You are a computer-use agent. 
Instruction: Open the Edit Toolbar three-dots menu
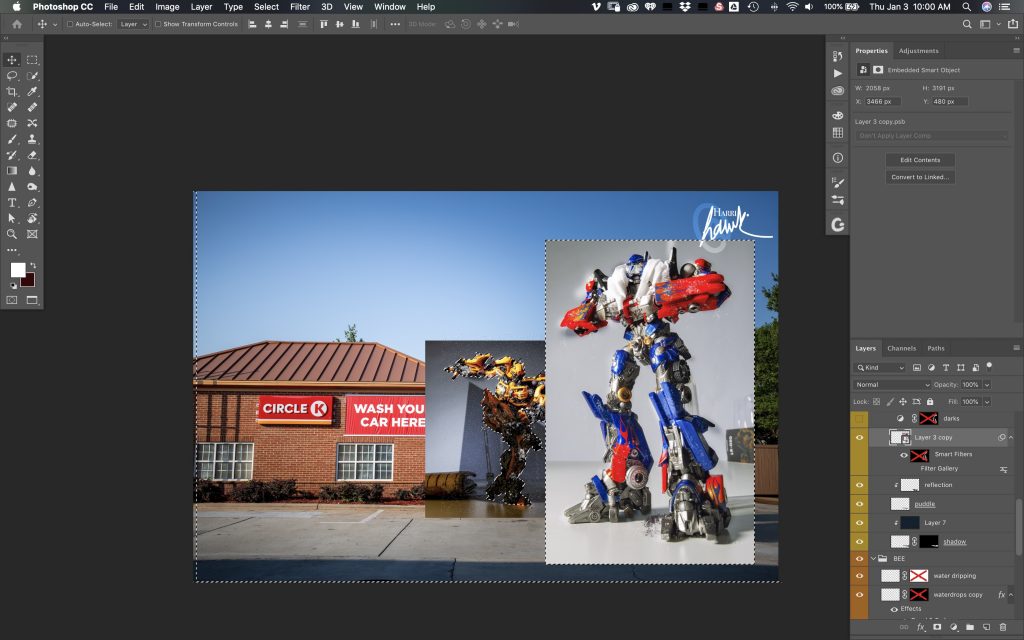pyautogui.click(x=12, y=249)
